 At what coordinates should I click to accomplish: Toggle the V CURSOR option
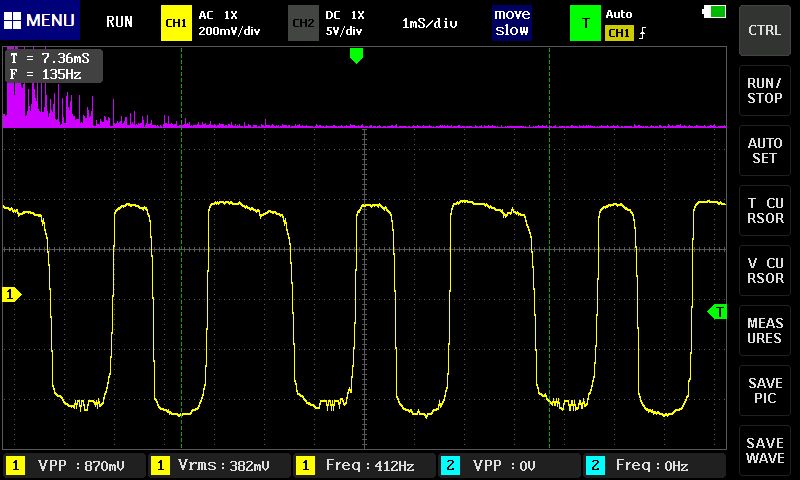765,270
